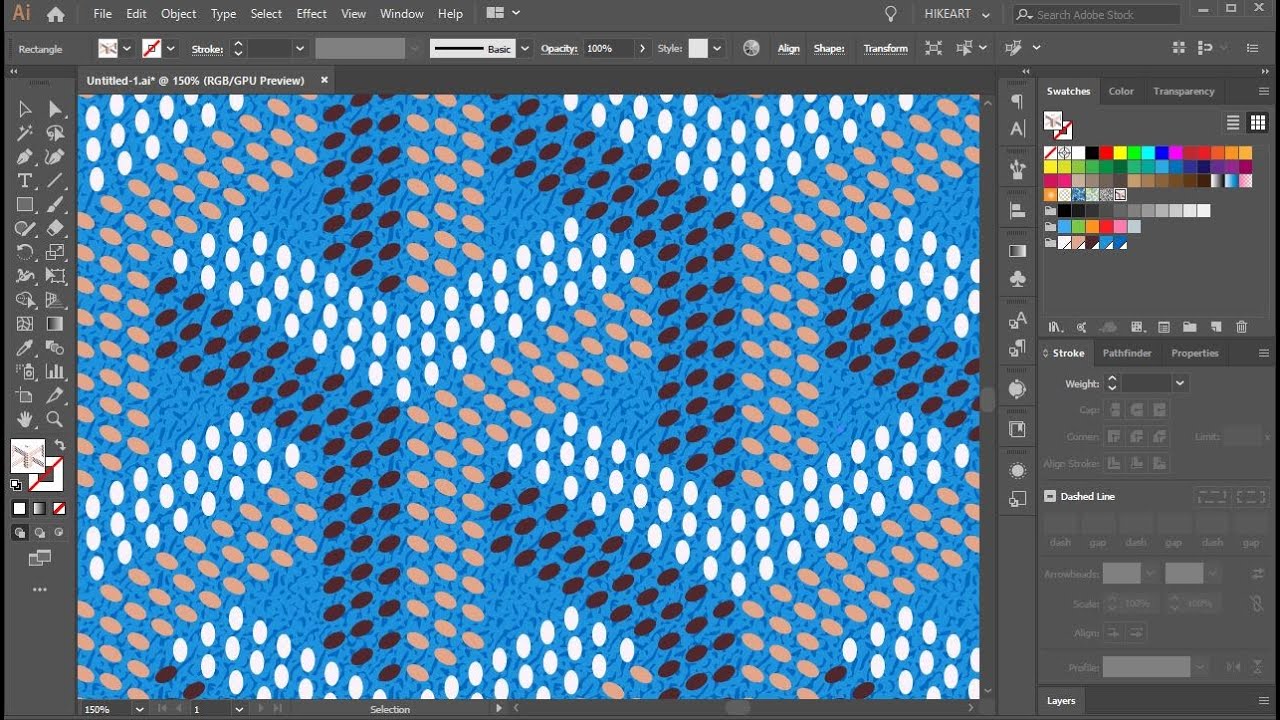Enable Draw Normal mode
The width and height of the screenshot is (1280, 720).
[x=20, y=533]
